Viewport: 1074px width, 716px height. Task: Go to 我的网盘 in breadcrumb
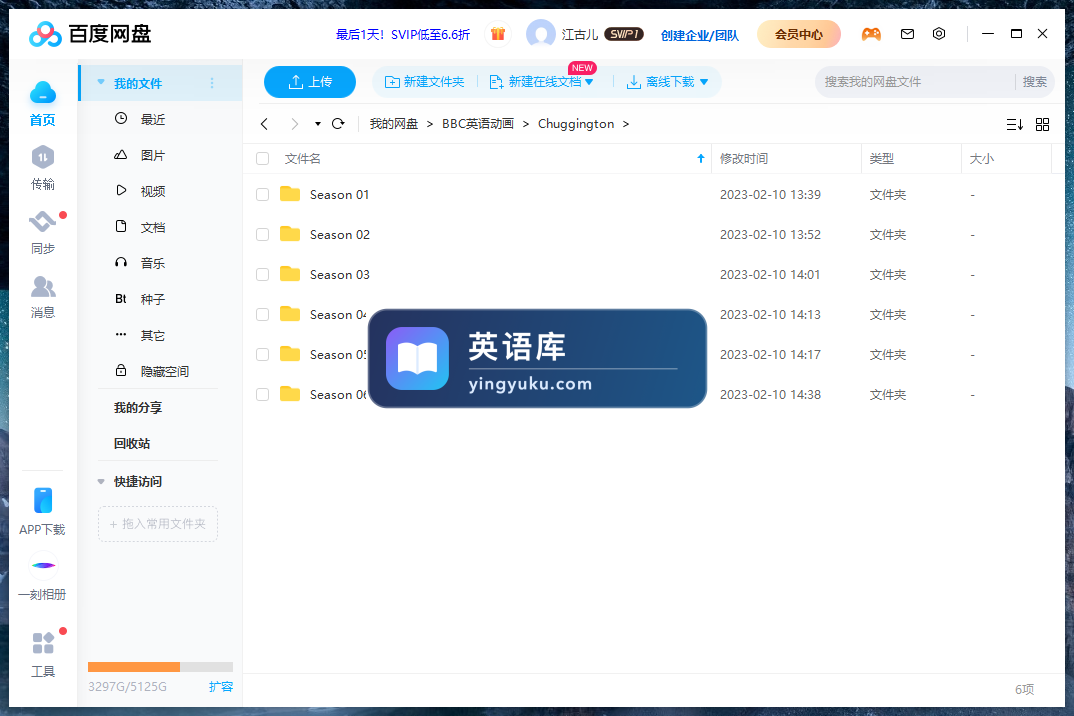394,124
